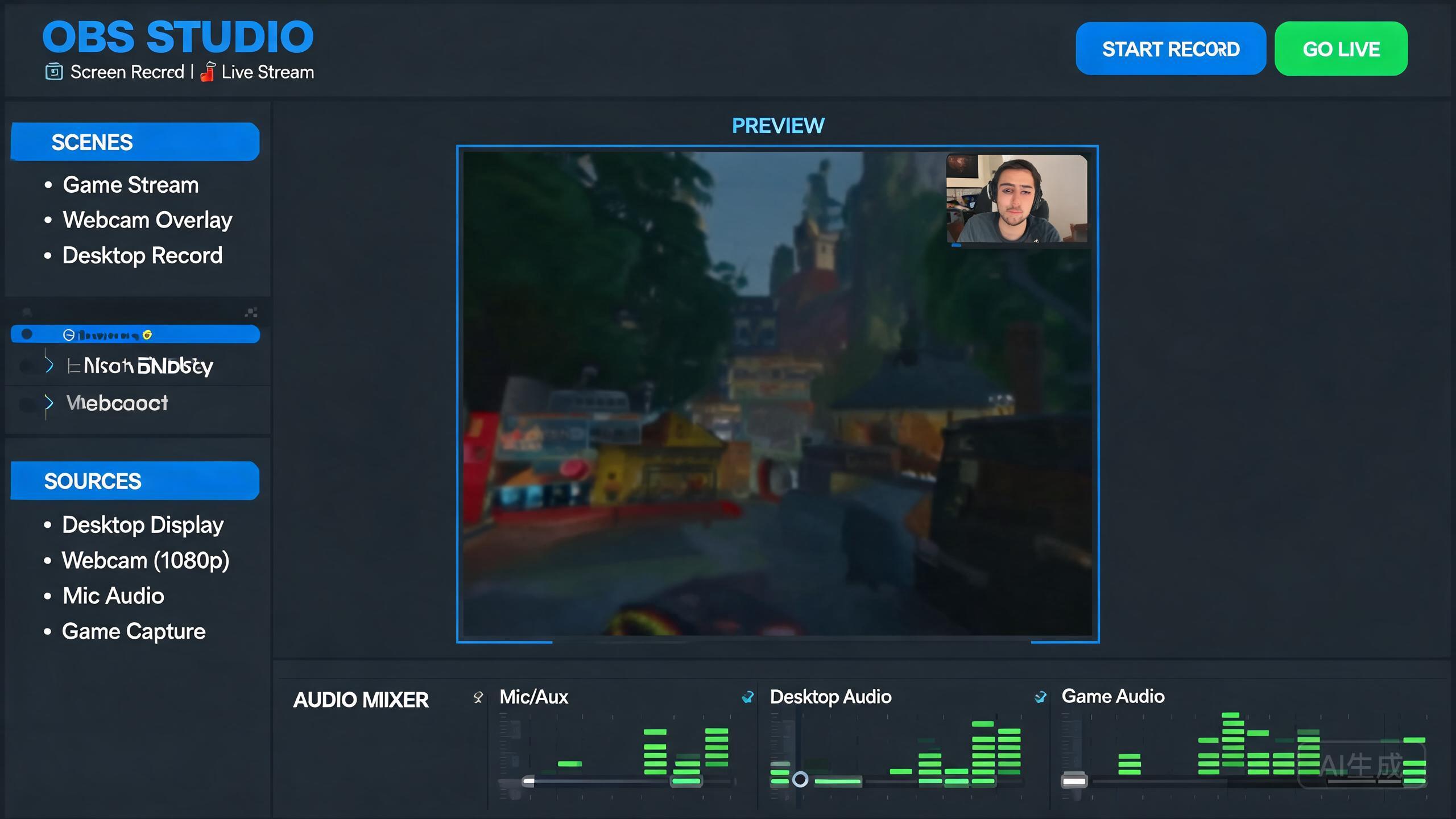Viewport: 1456px width, 819px height.
Task: Click the PREVIEW heading
Action: coord(778,126)
